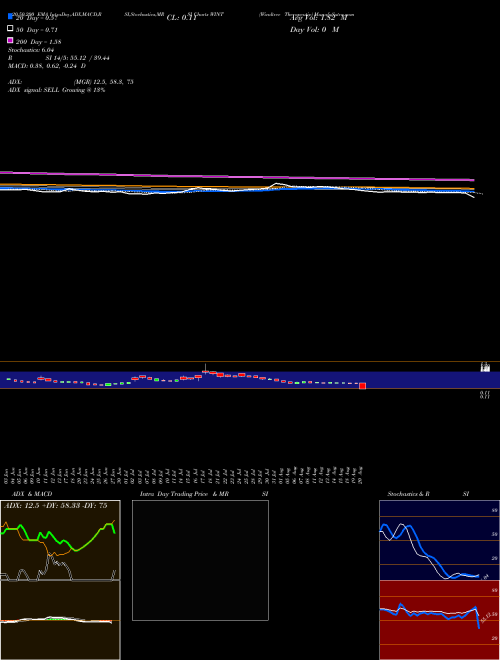
Task: Click the magenta 200 Day EMA legend swatch
Action: 10,40
